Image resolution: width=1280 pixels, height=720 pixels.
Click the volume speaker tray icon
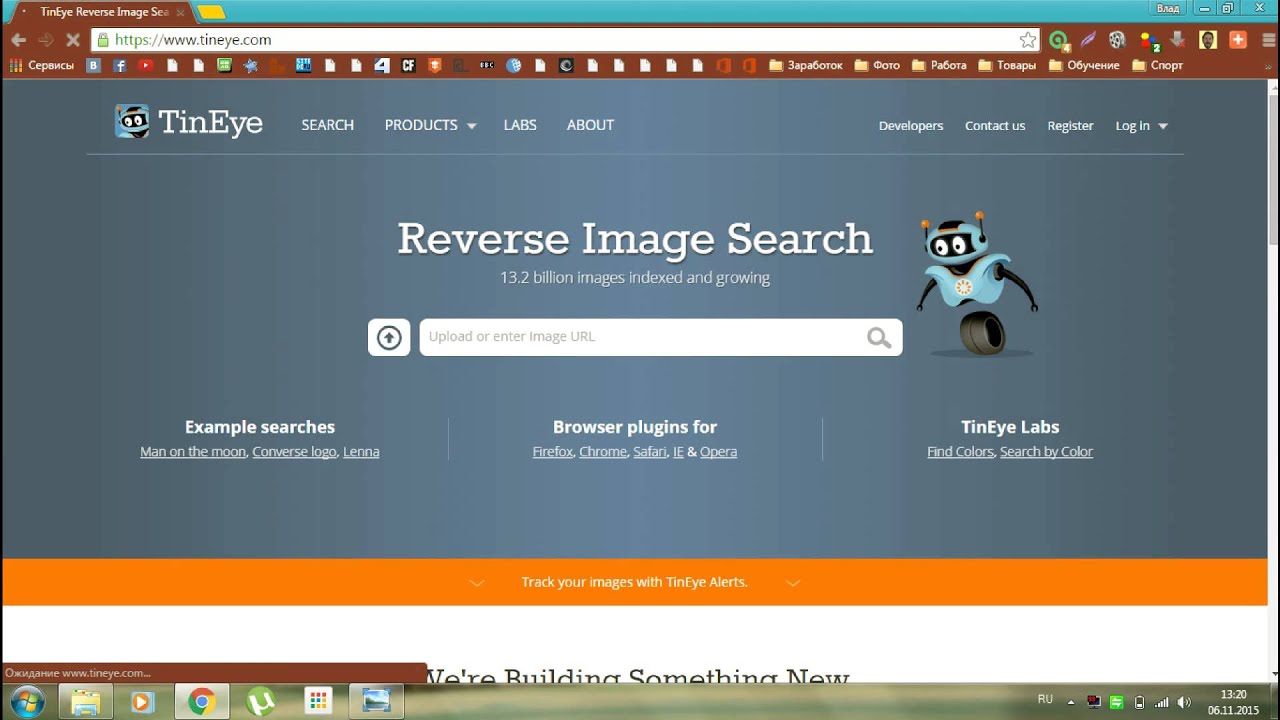pyautogui.click(x=1185, y=702)
